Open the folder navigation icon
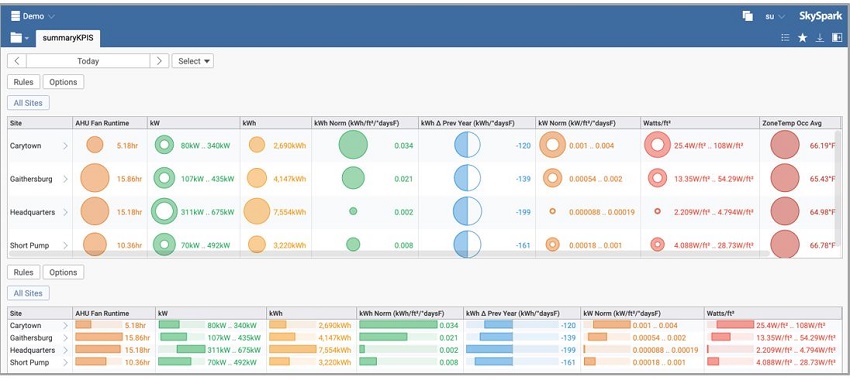 pos(16,38)
